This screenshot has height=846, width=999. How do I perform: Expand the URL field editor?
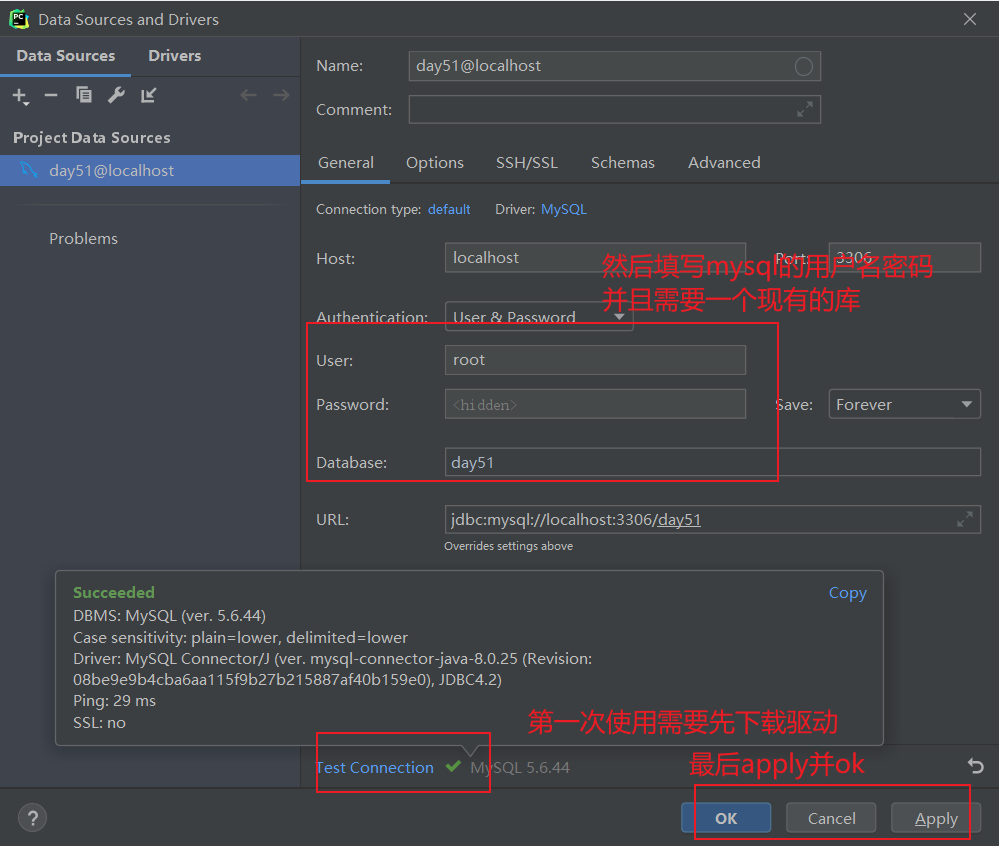(965, 519)
